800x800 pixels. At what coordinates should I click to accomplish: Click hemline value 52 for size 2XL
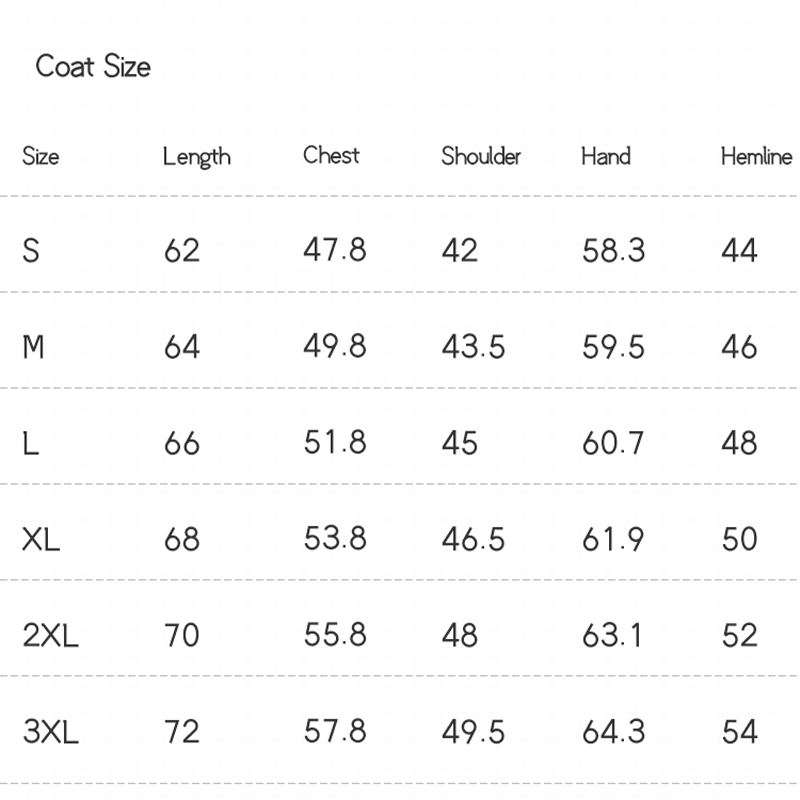click(x=739, y=636)
